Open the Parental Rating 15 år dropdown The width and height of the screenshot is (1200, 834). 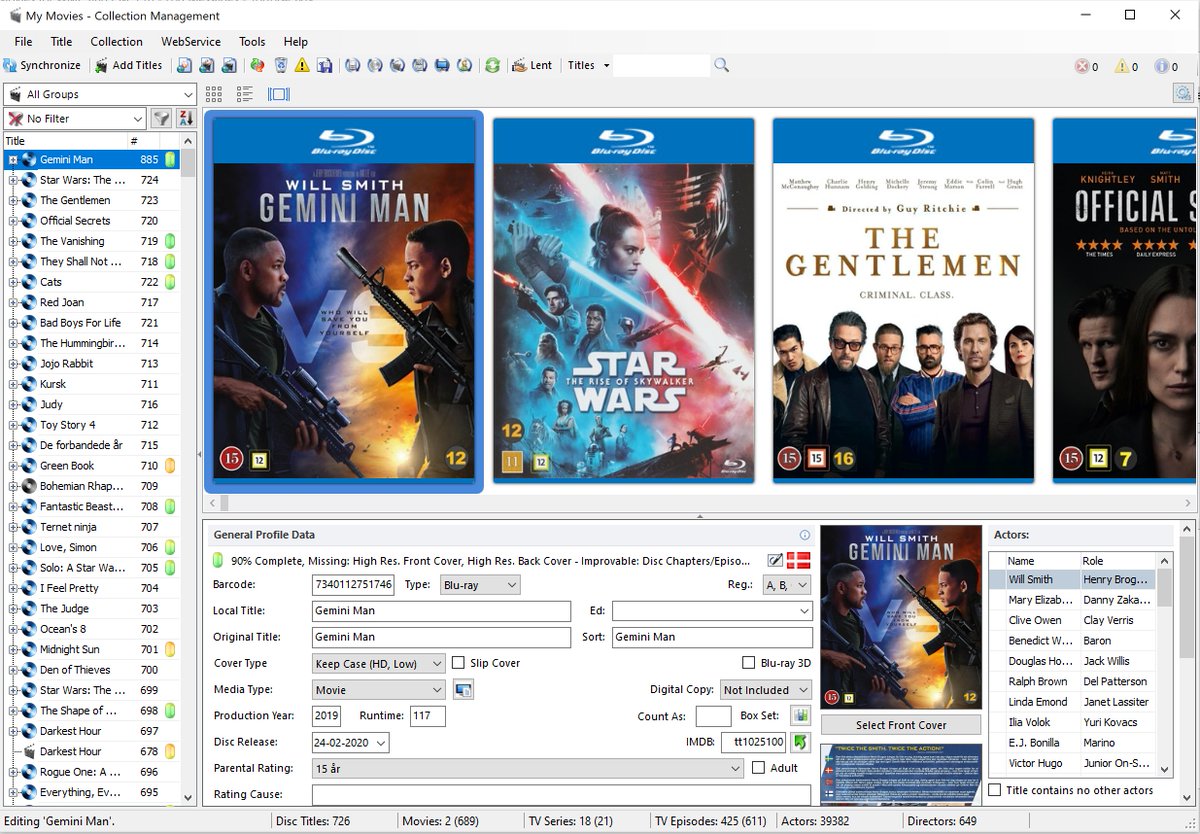click(x=528, y=768)
